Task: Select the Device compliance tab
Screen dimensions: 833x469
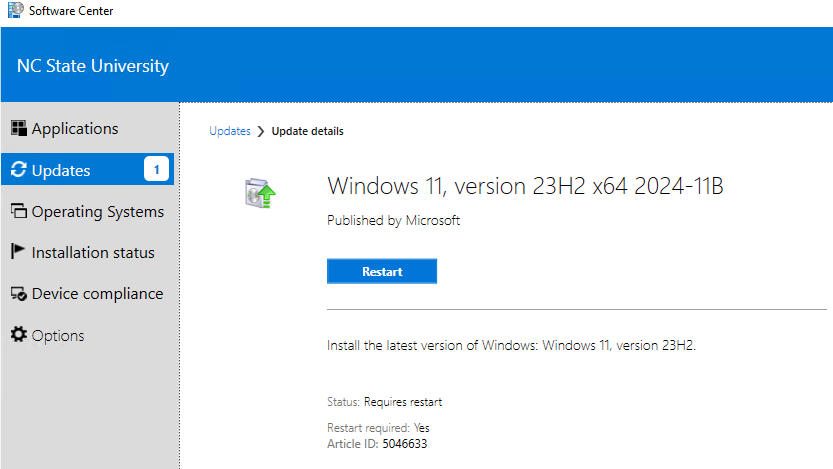Action: coord(97,294)
